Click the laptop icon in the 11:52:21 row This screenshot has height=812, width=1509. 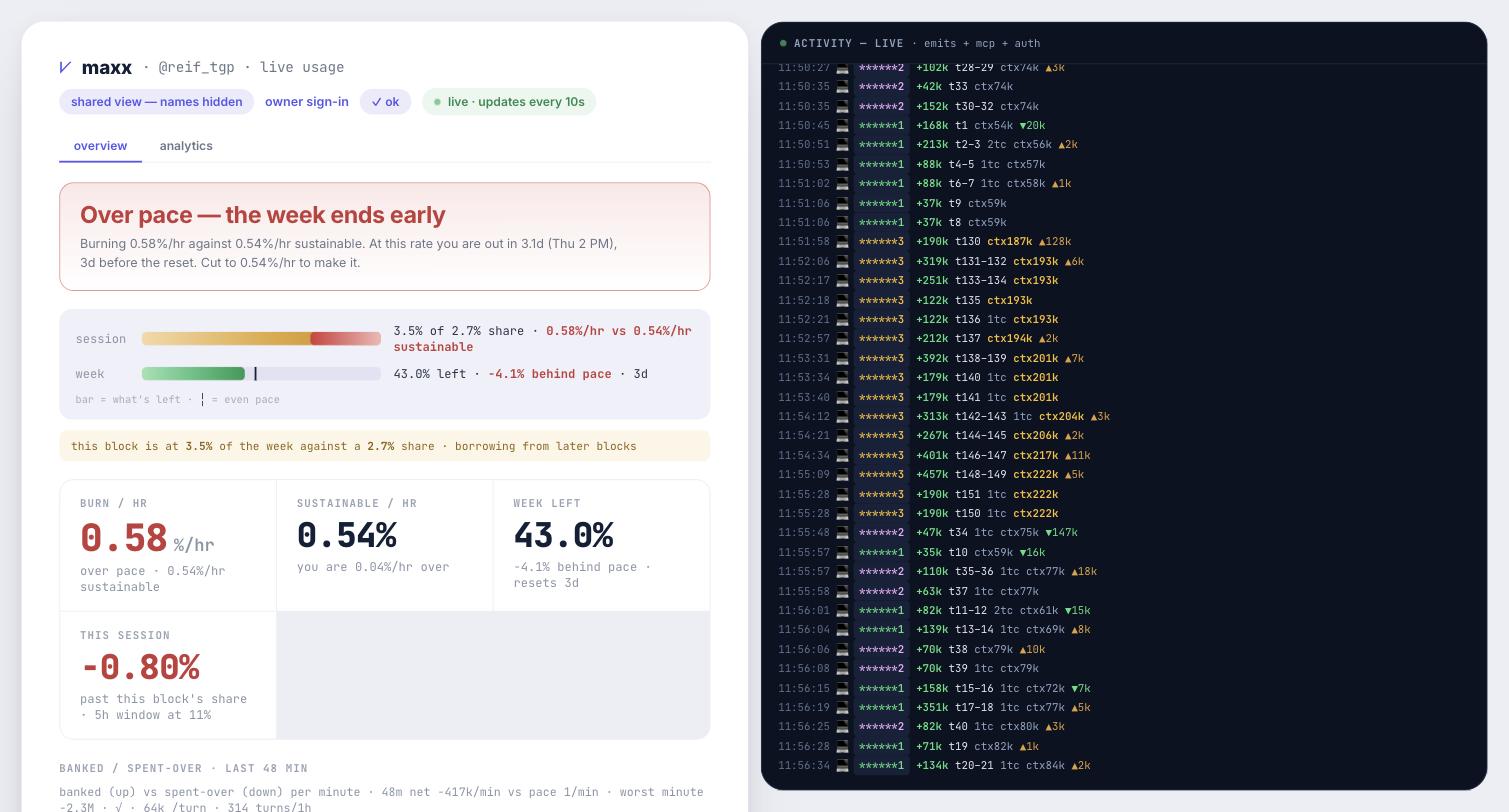click(842, 320)
